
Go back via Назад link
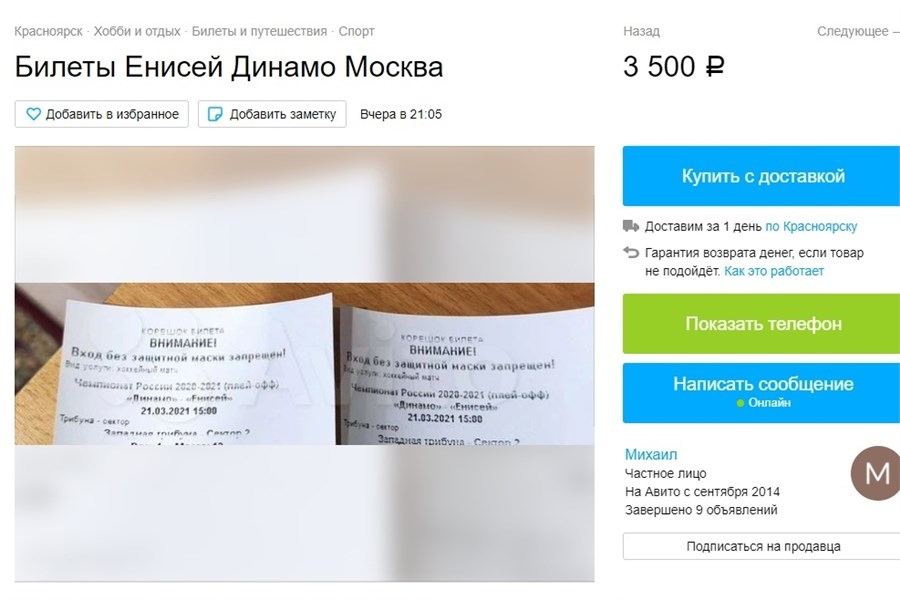point(641,32)
